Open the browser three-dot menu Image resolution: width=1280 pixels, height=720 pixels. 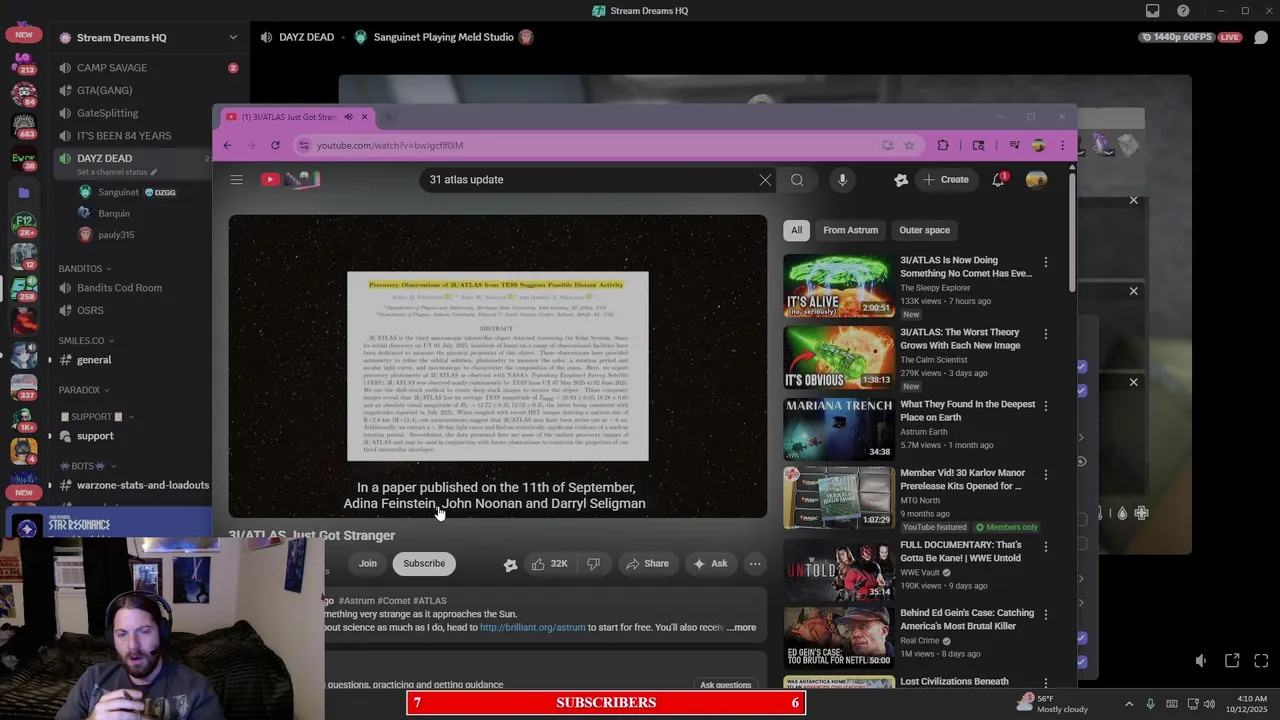click(1062, 145)
